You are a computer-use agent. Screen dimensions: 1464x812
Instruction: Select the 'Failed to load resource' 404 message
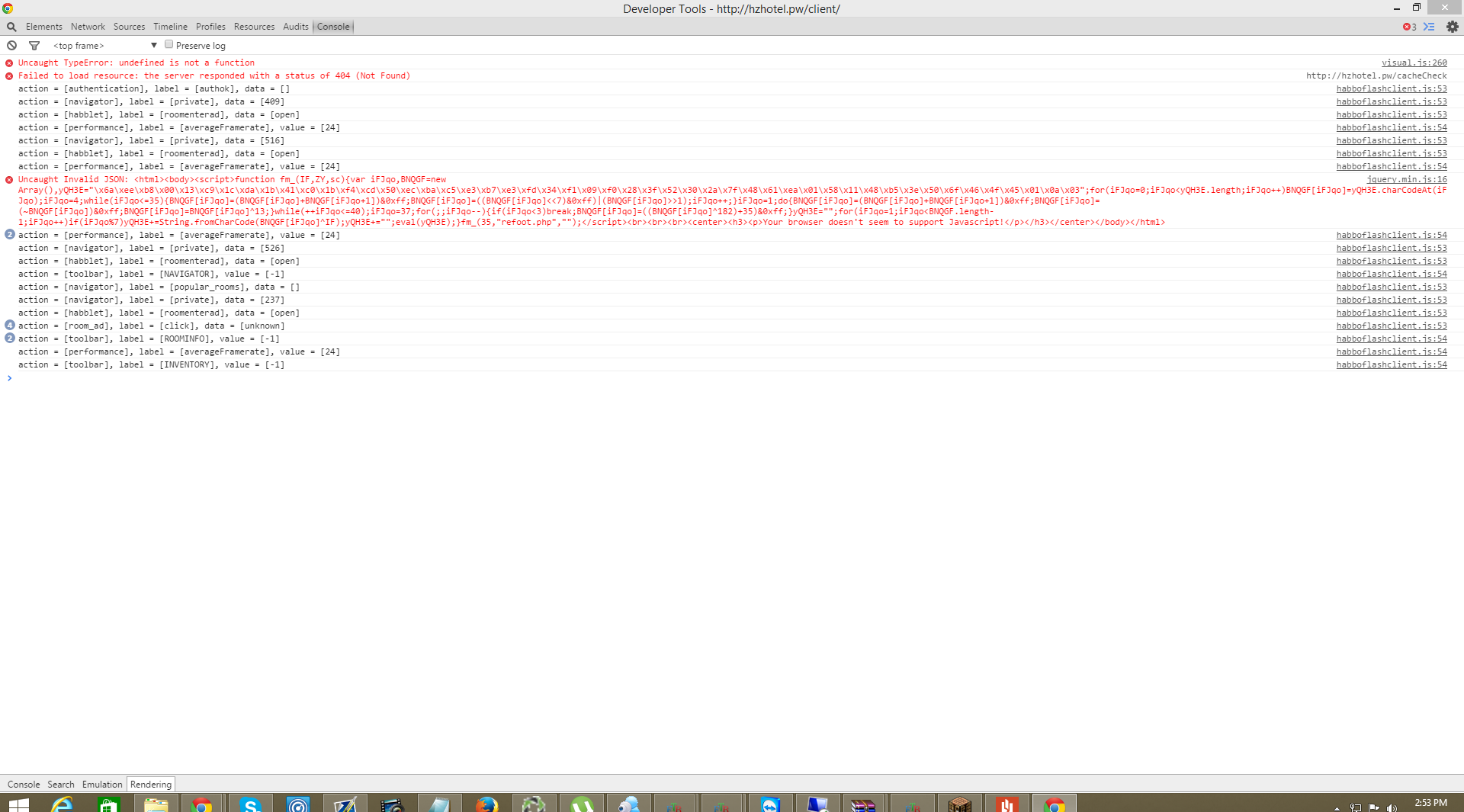pos(214,76)
